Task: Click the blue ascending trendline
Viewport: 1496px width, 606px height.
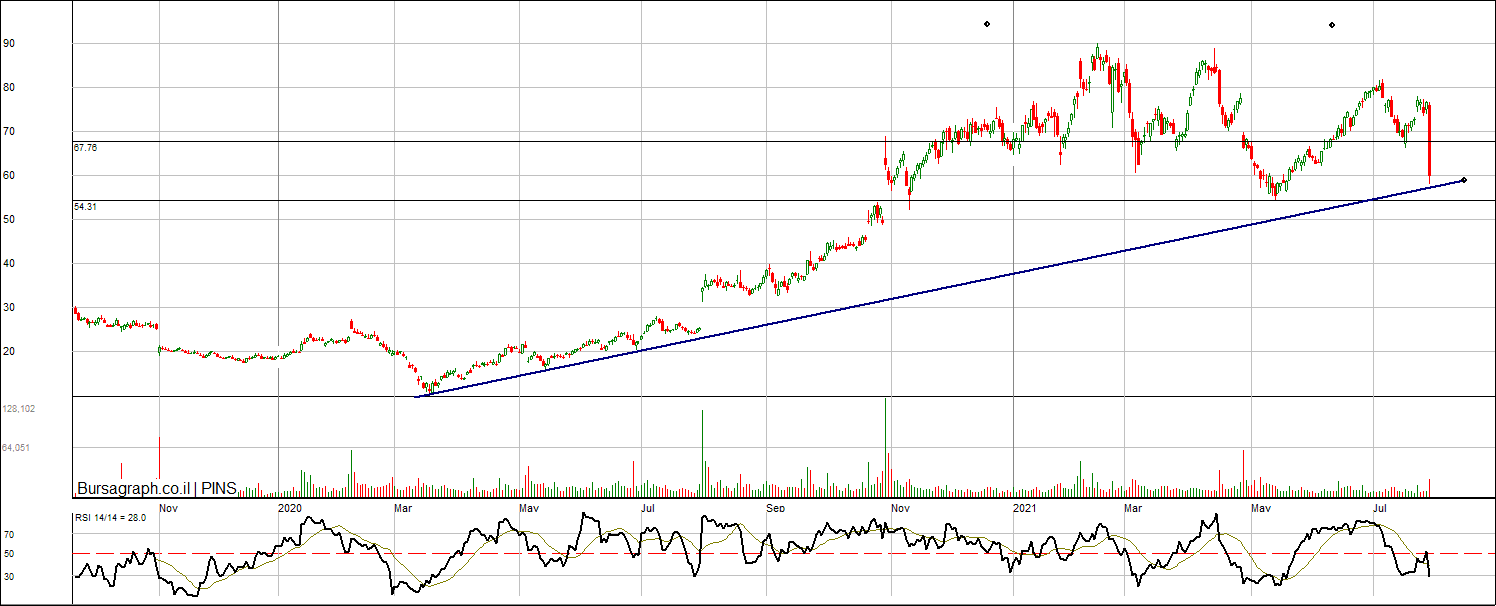Action: (900, 295)
